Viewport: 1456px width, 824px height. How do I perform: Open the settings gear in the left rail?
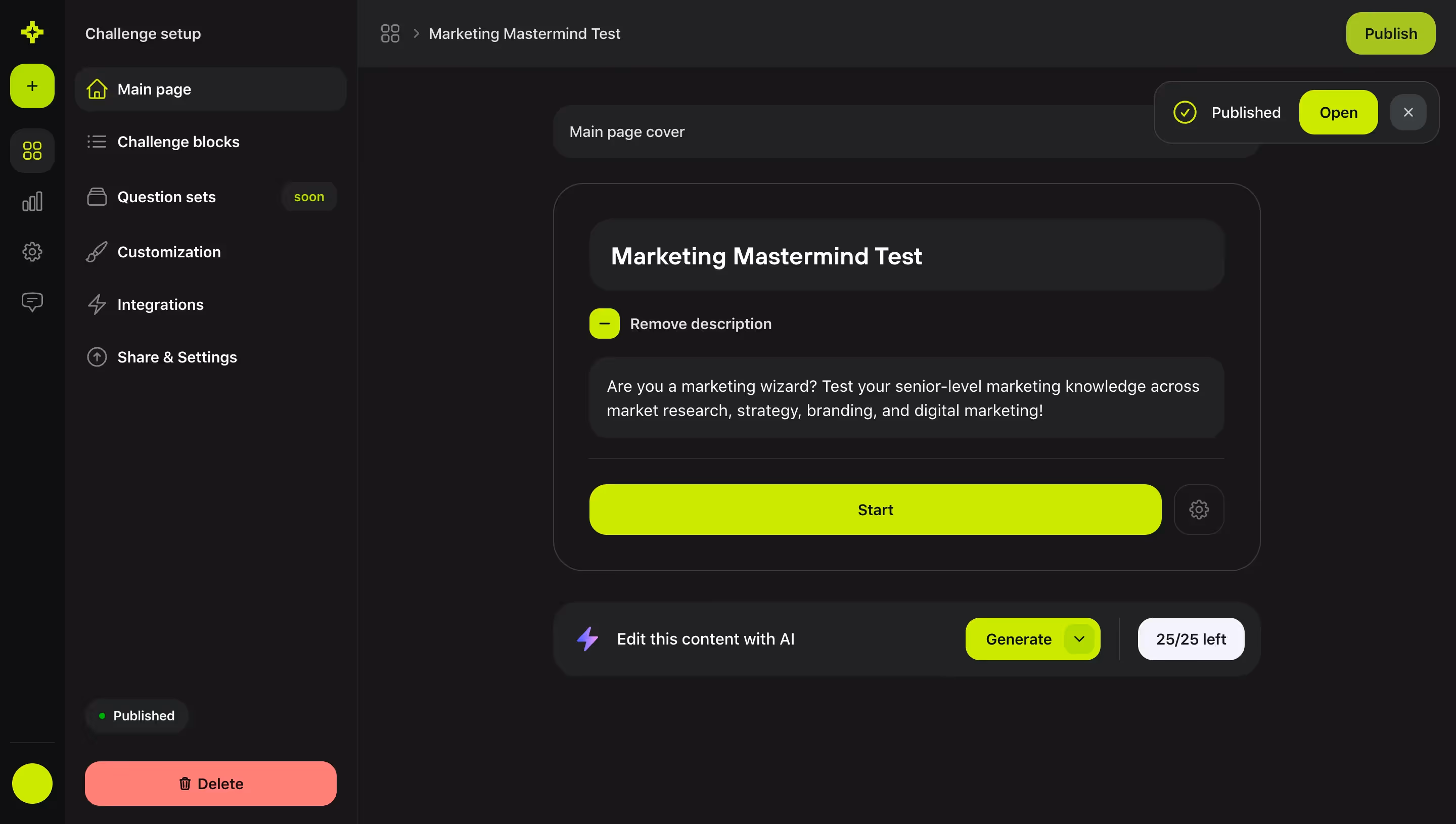click(x=32, y=251)
